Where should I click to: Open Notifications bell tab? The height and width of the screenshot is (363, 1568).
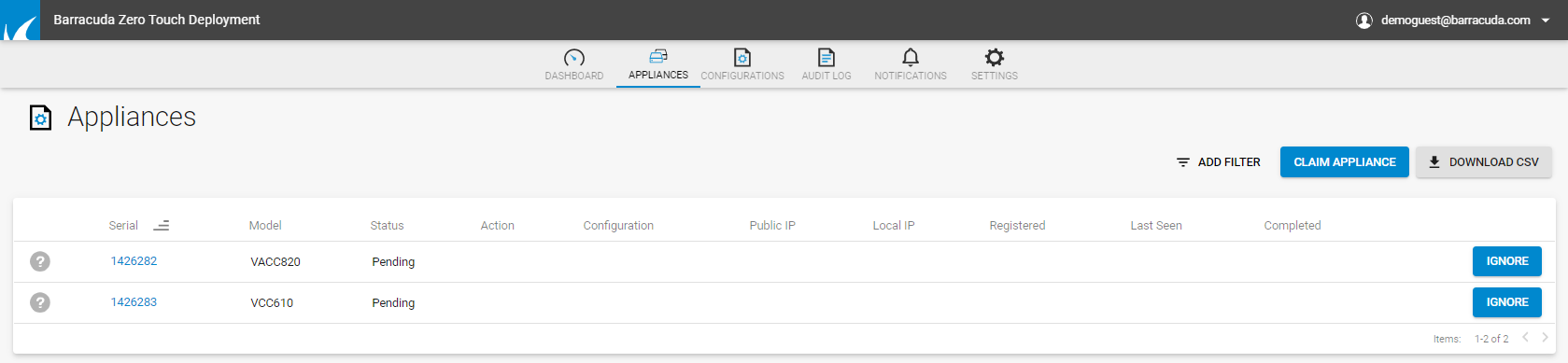[x=911, y=64]
